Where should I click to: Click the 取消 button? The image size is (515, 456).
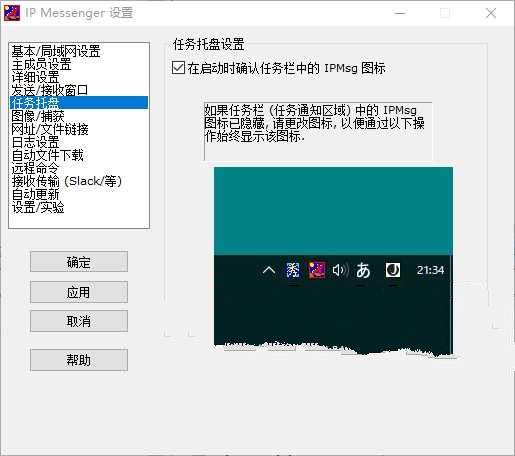coord(79,321)
